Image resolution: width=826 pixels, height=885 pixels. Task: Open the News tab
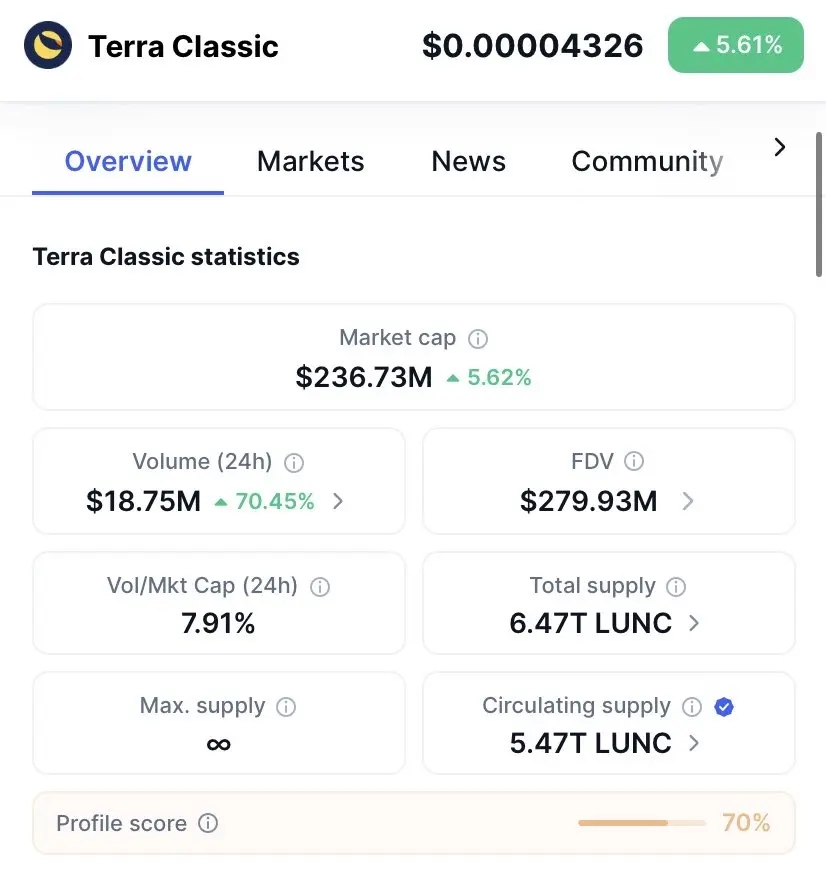click(x=468, y=161)
